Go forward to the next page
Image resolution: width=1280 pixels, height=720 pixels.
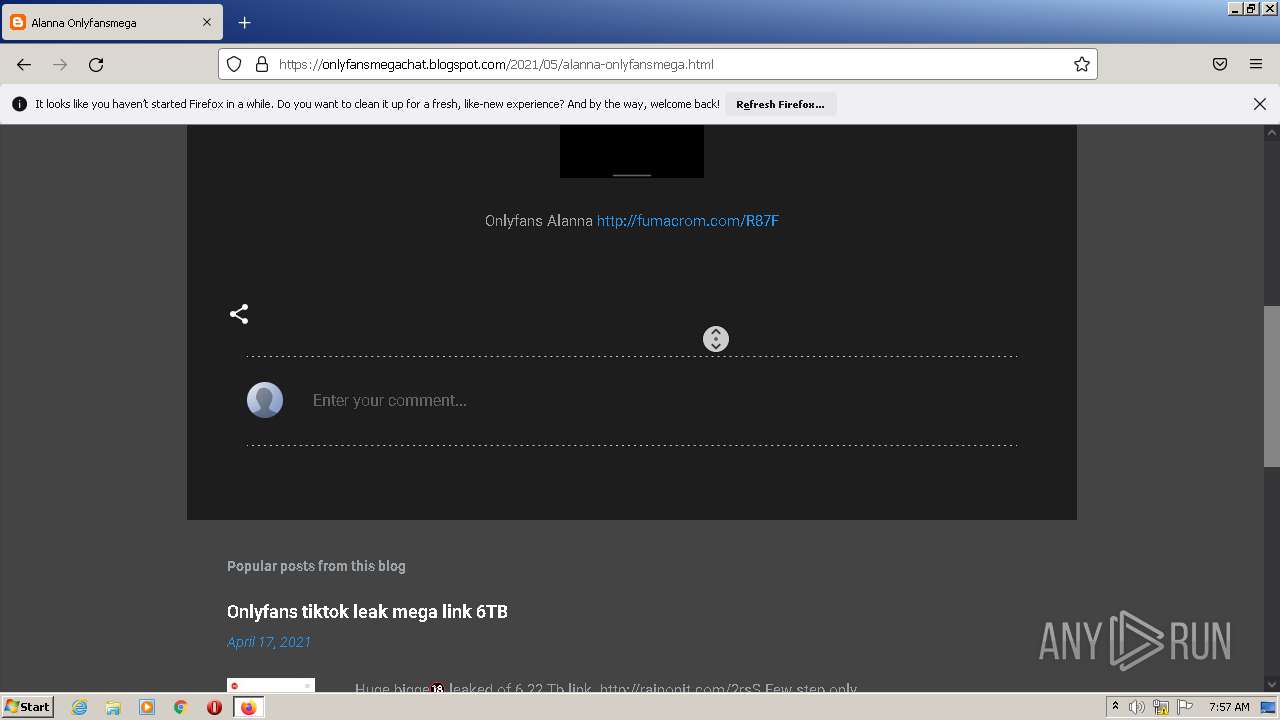pyautogui.click(x=60, y=64)
